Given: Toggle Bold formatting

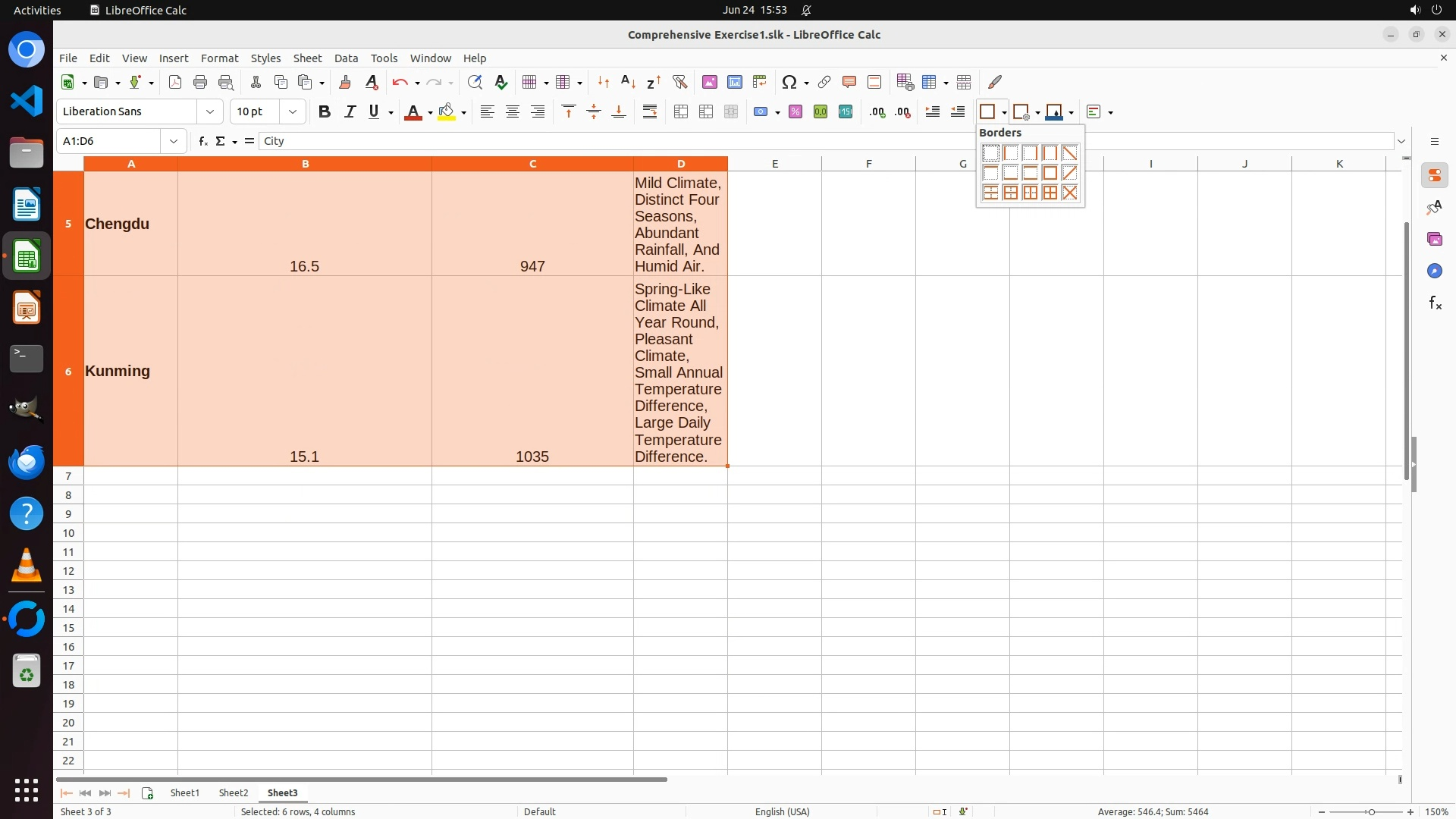Looking at the screenshot, I should 325,111.
